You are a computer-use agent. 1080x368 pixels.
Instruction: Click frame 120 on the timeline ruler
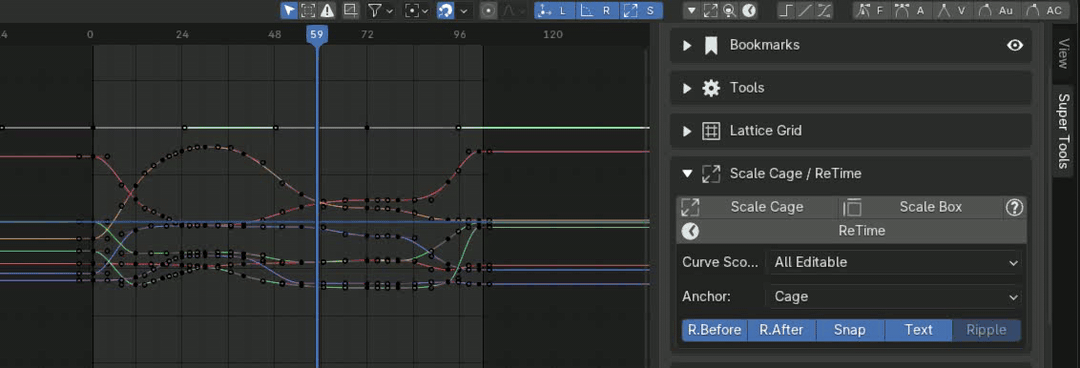pyautogui.click(x=552, y=34)
